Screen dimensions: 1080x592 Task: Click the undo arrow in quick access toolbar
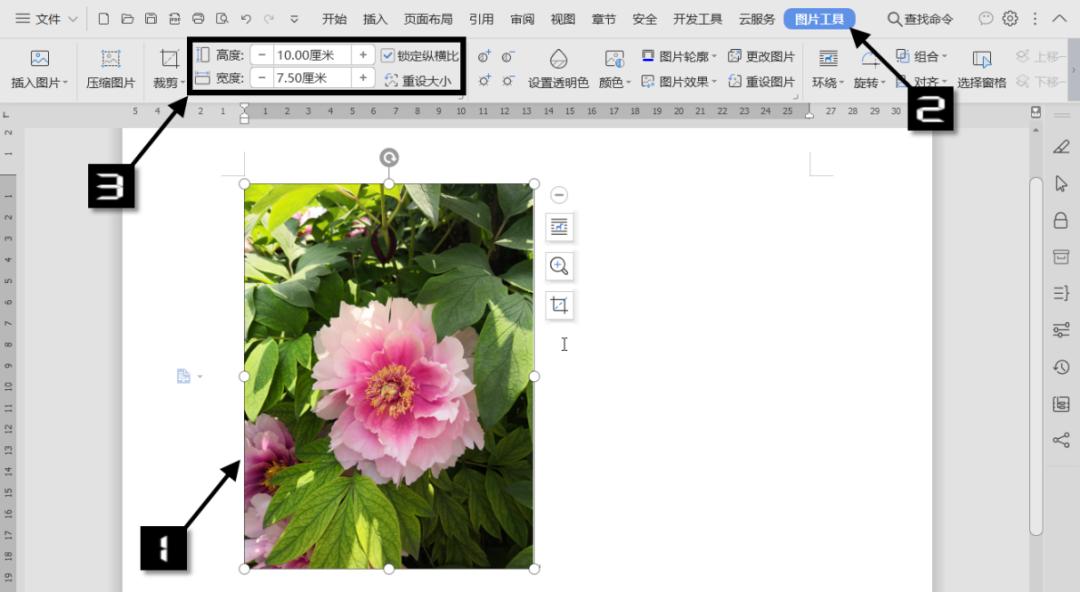(x=246, y=19)
